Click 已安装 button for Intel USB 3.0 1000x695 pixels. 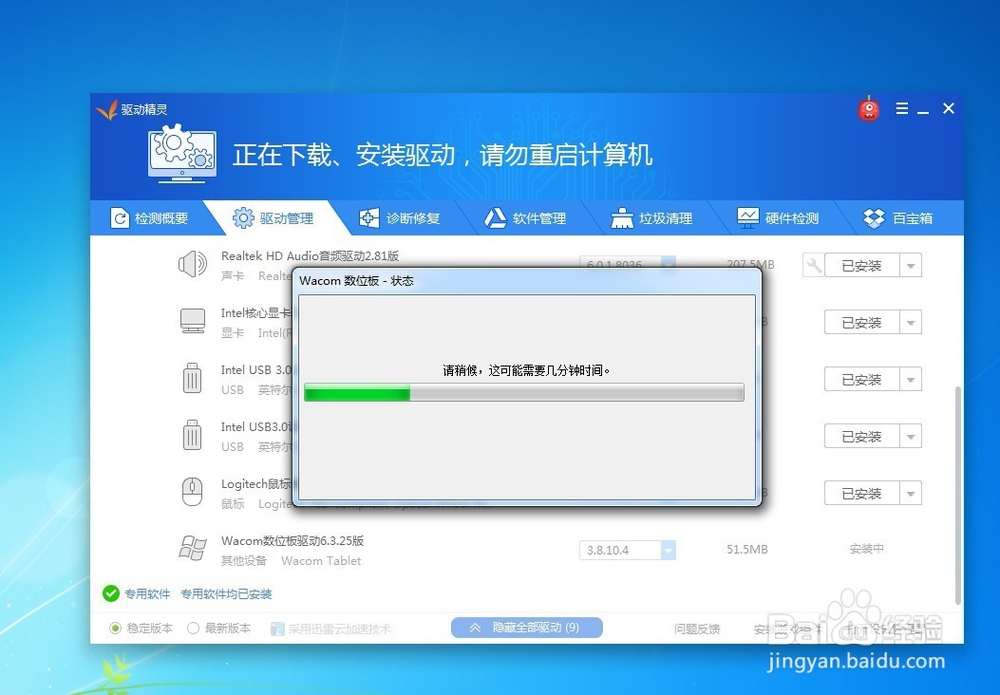pos(862,379)
